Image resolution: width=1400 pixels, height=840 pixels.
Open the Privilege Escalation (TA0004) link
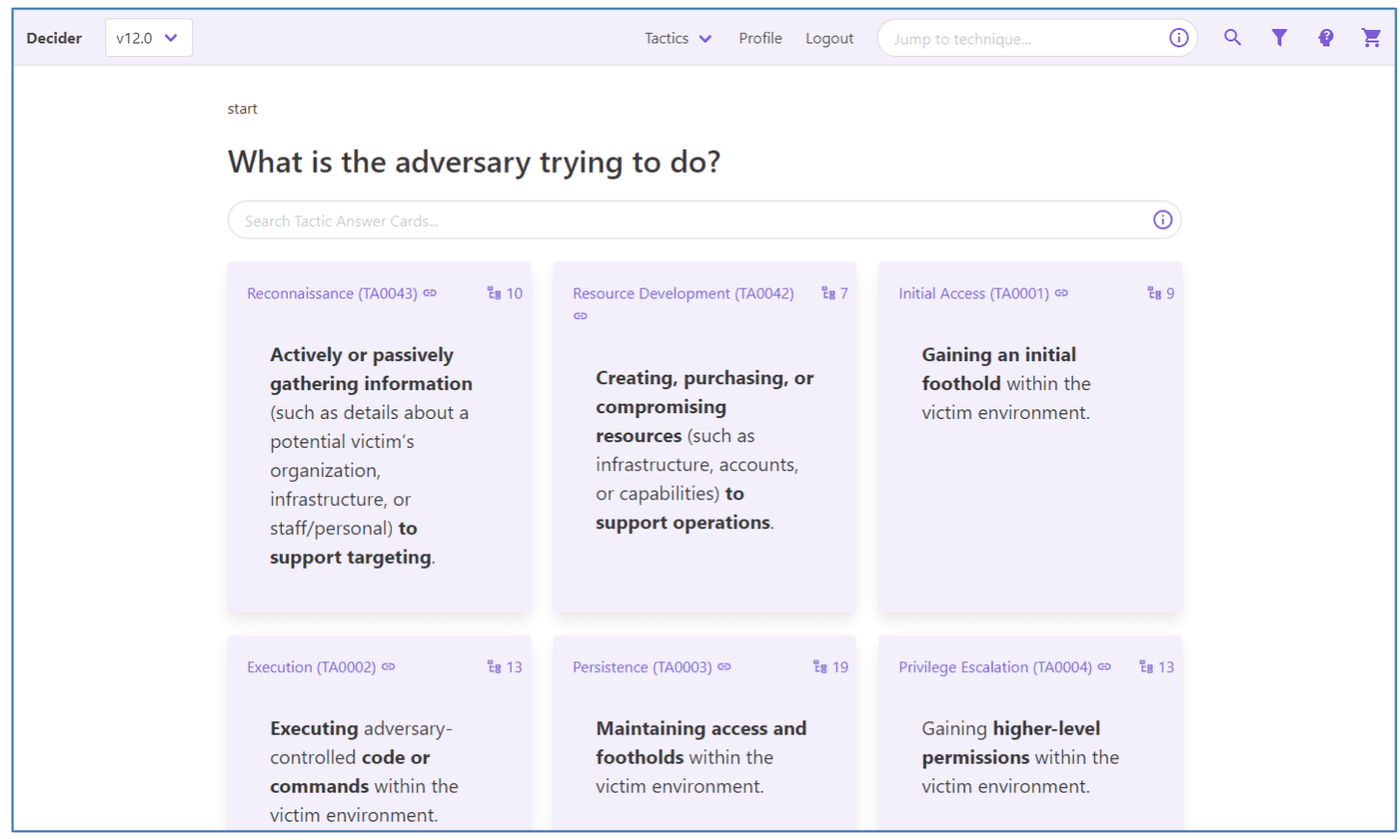pos(994,667)
